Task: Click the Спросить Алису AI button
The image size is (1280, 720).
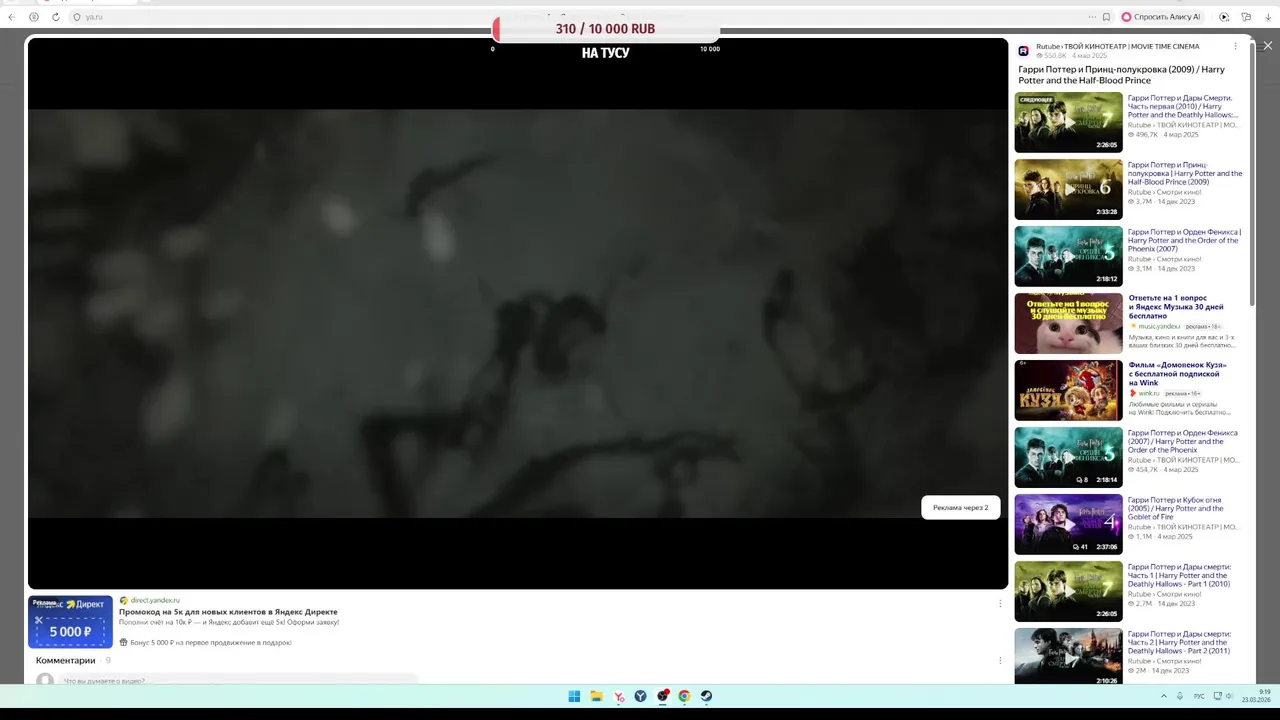Action: click(1161, 17)
